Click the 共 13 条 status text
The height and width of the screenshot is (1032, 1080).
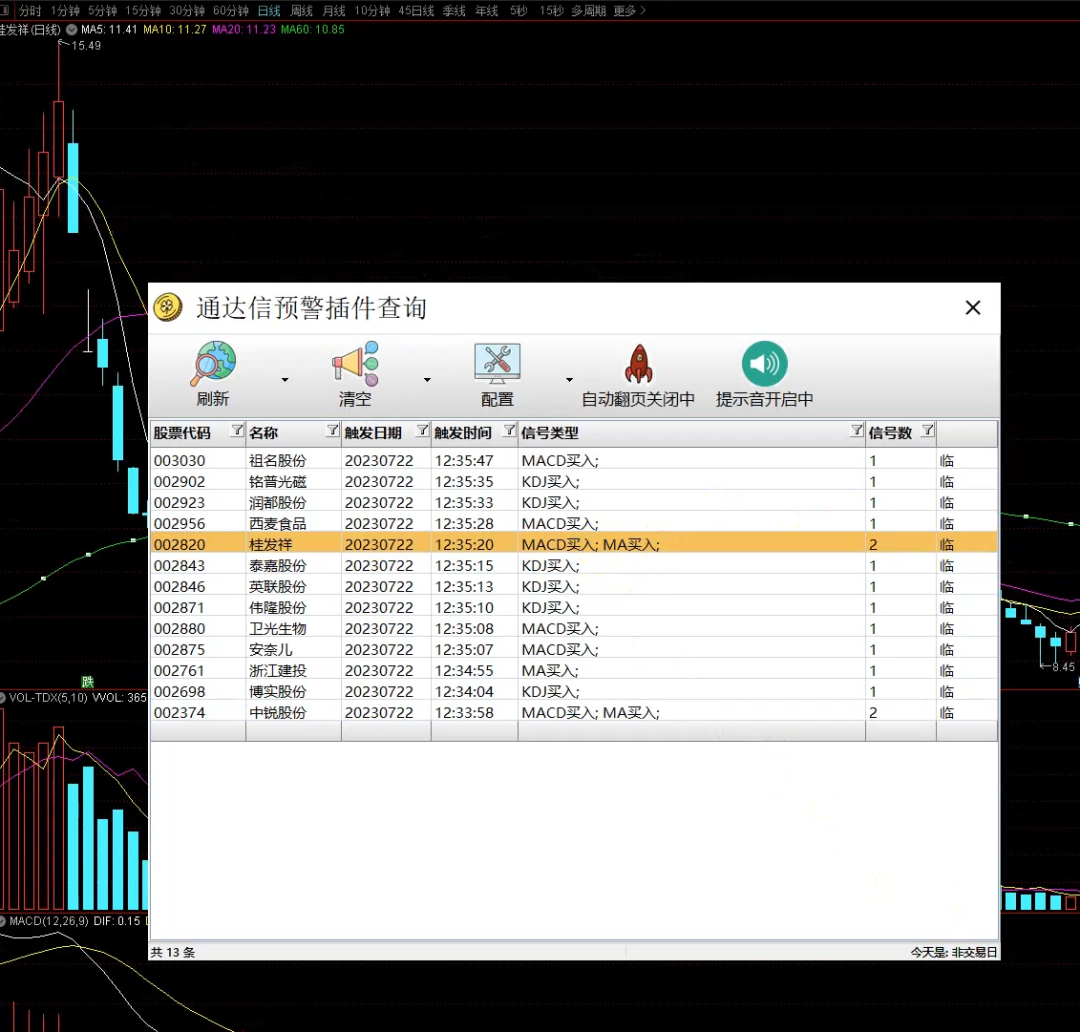[173, 952]
